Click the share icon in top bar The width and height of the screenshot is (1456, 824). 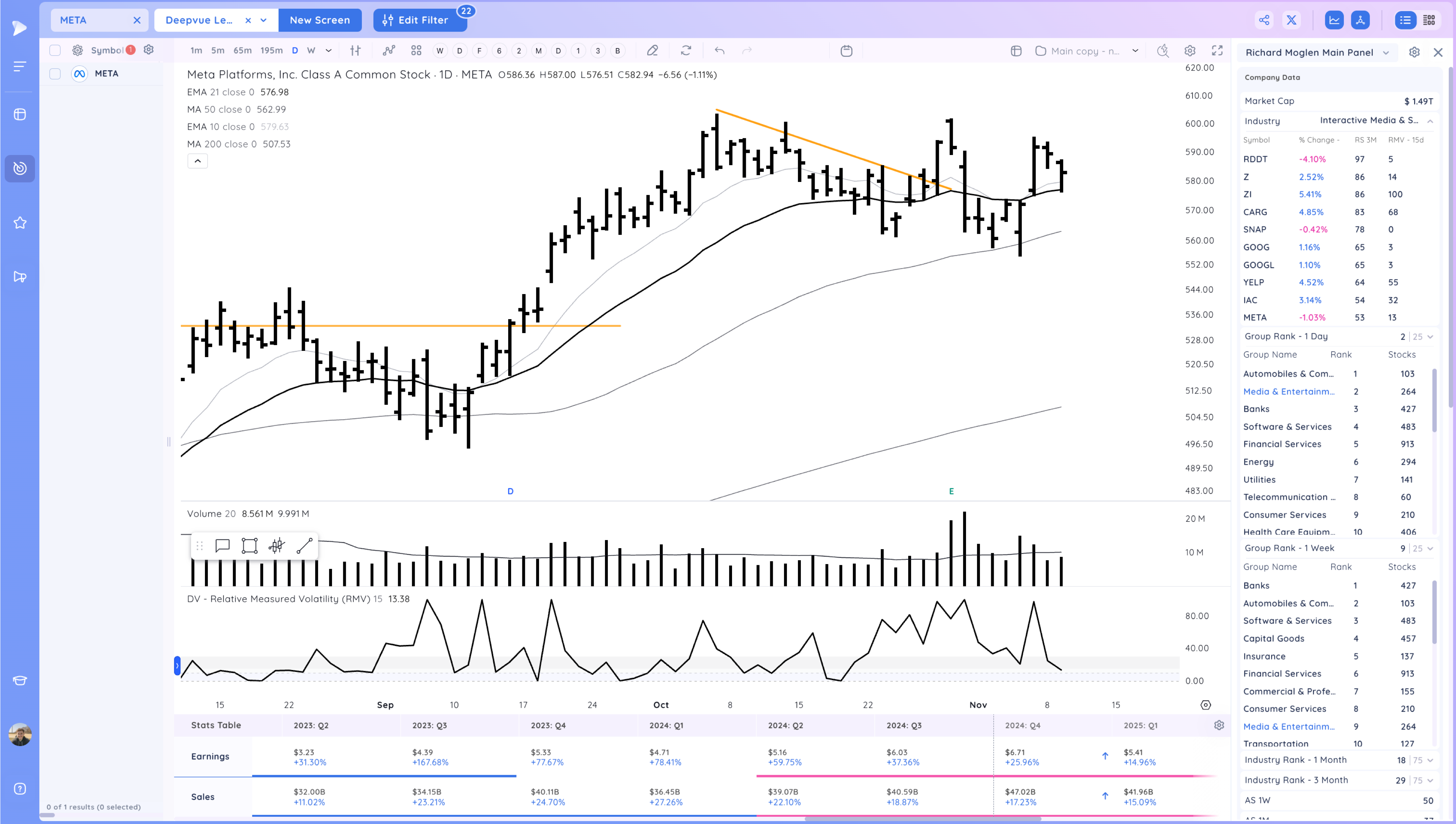[1264, 20]
